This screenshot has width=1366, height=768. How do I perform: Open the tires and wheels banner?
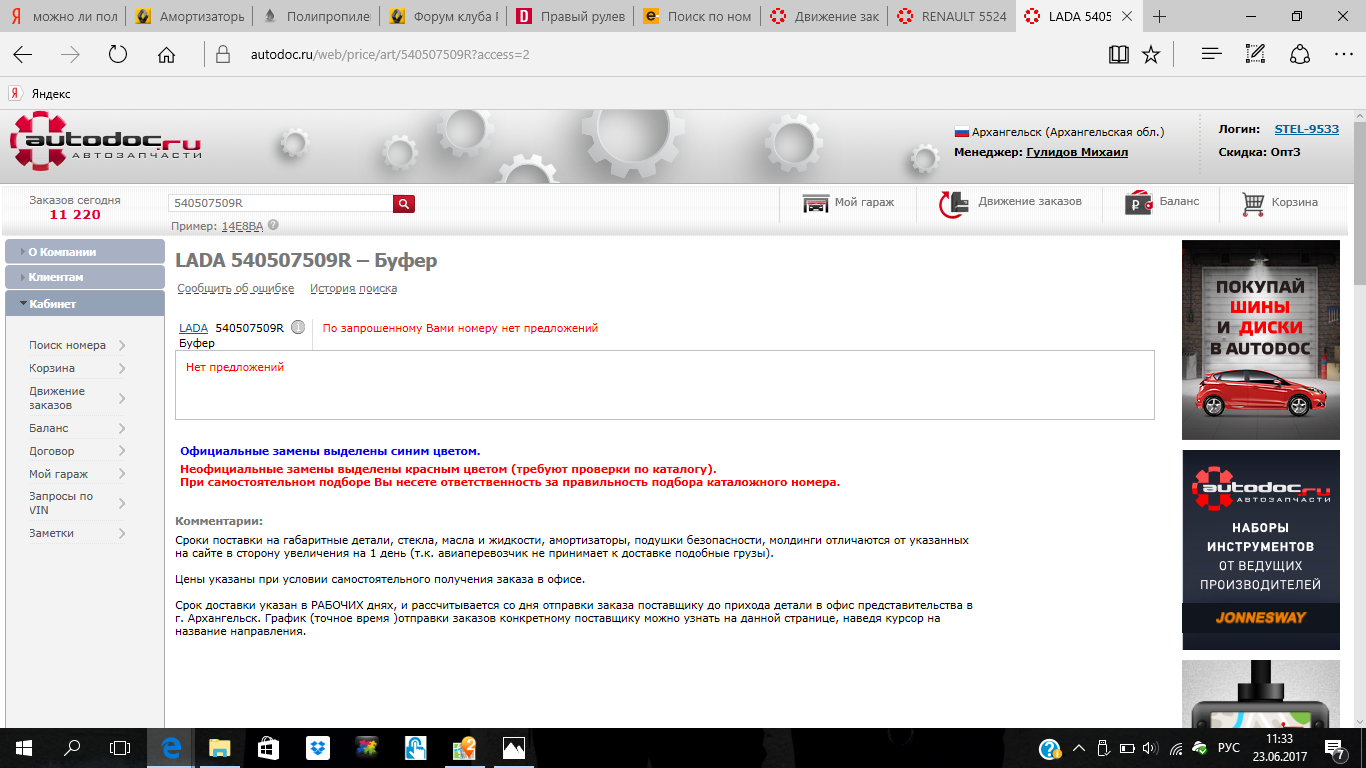pyautogui.click(x=1260, y=340)
